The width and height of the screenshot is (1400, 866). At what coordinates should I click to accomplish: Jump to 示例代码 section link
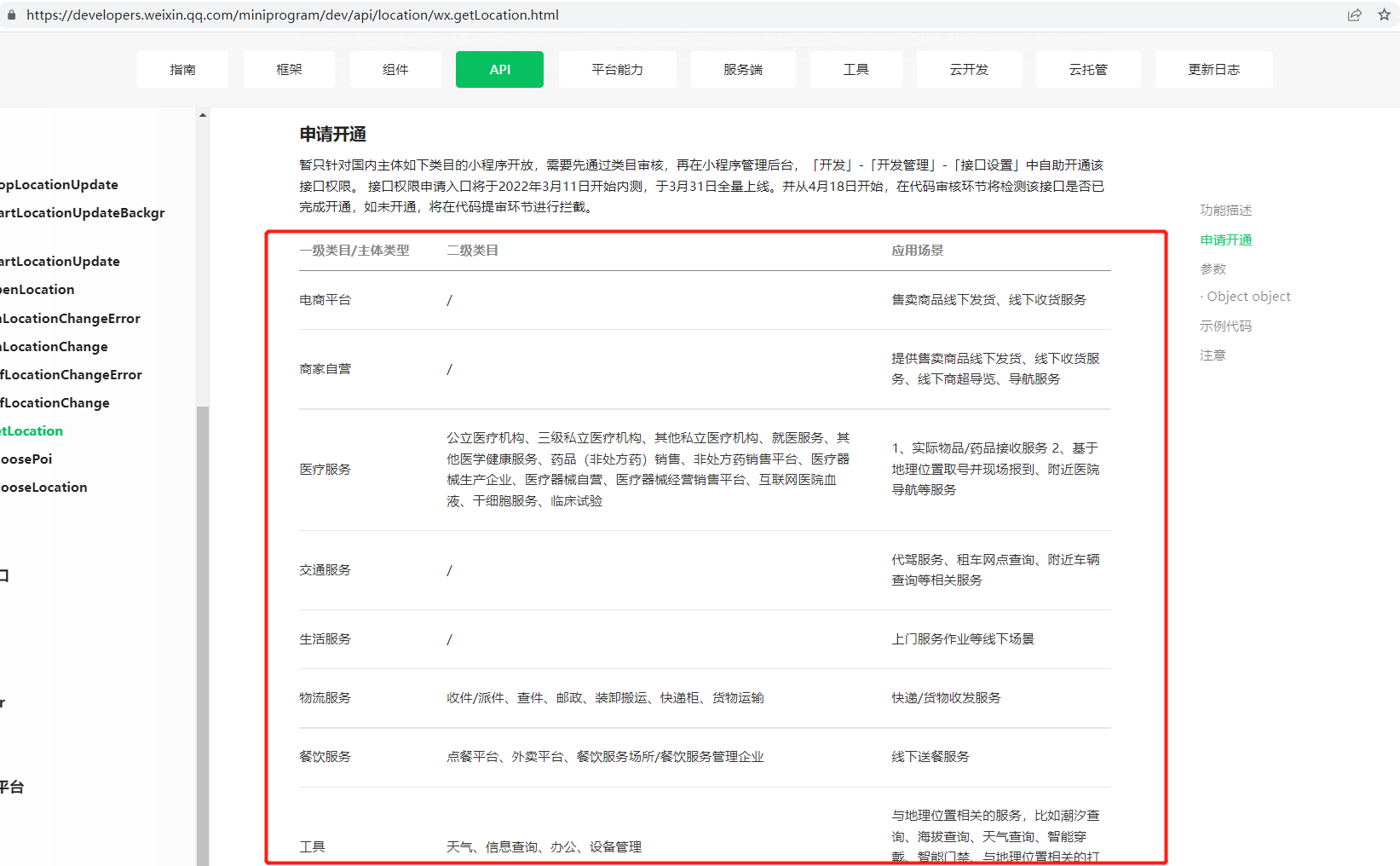click(x=1225, y=326)
